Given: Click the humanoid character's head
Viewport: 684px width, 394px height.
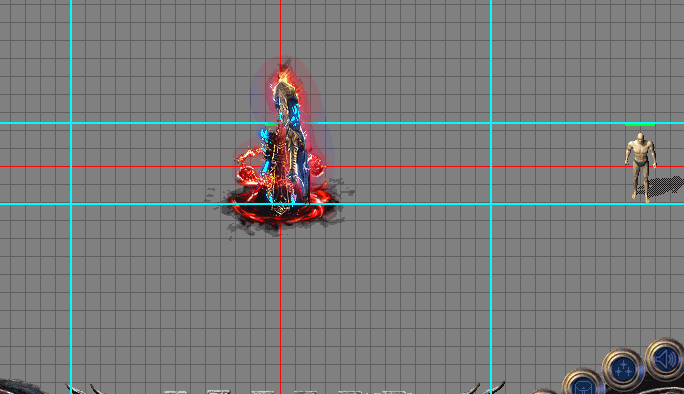Looking at the screenshot, I should tap(640, 138).
